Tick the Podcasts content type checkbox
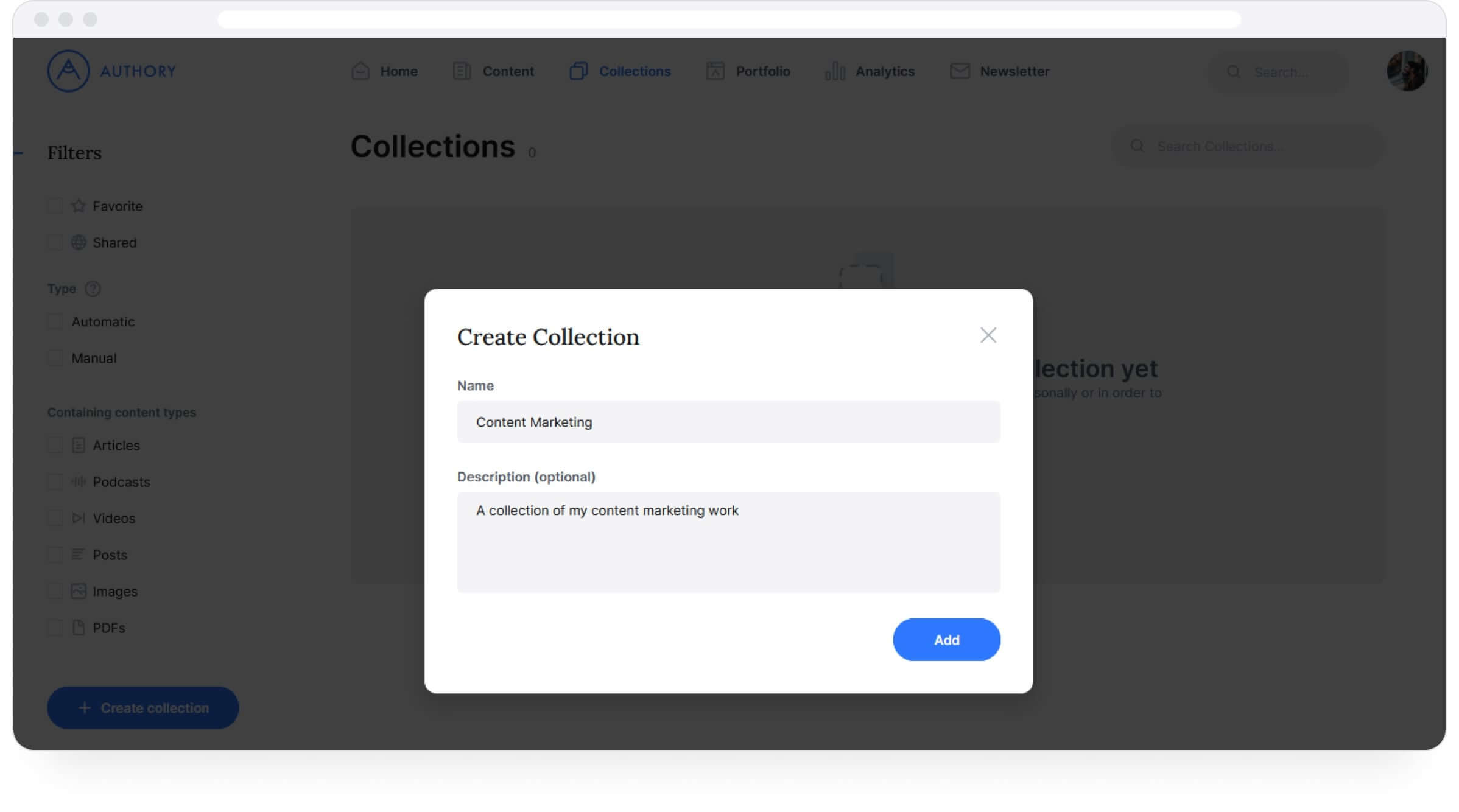The width and height of the screenshot is (1459, 812). 55,481
